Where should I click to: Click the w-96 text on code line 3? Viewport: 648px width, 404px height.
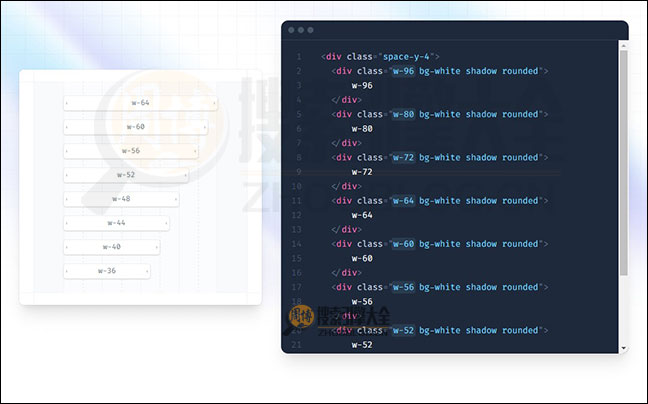click(362, 86)
